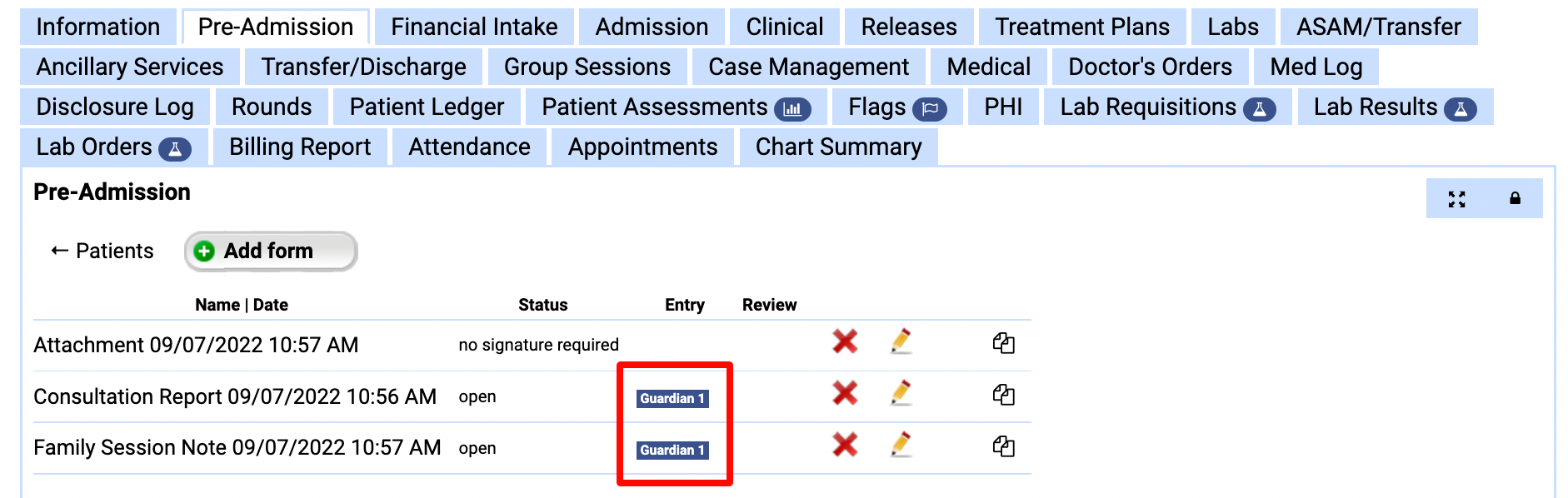
Task: Click the lock icon in the panel header
Action: pyautogui.click(x=1514, y=199)
